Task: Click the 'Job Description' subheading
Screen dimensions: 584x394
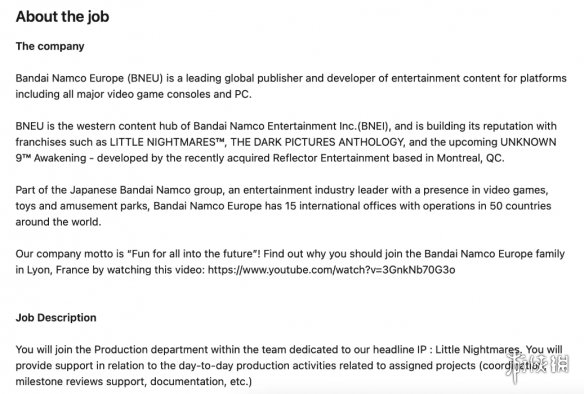Action: [x=56, y=318]
